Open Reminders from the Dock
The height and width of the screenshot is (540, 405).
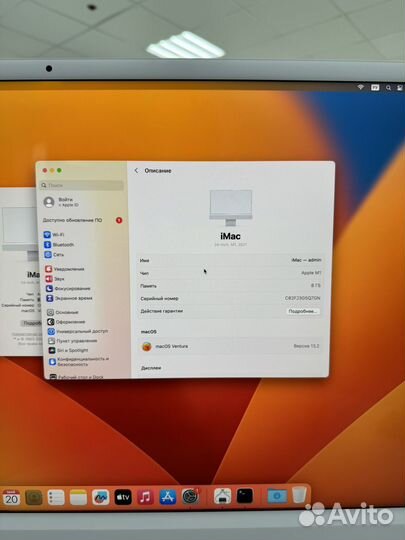(56, 498)
